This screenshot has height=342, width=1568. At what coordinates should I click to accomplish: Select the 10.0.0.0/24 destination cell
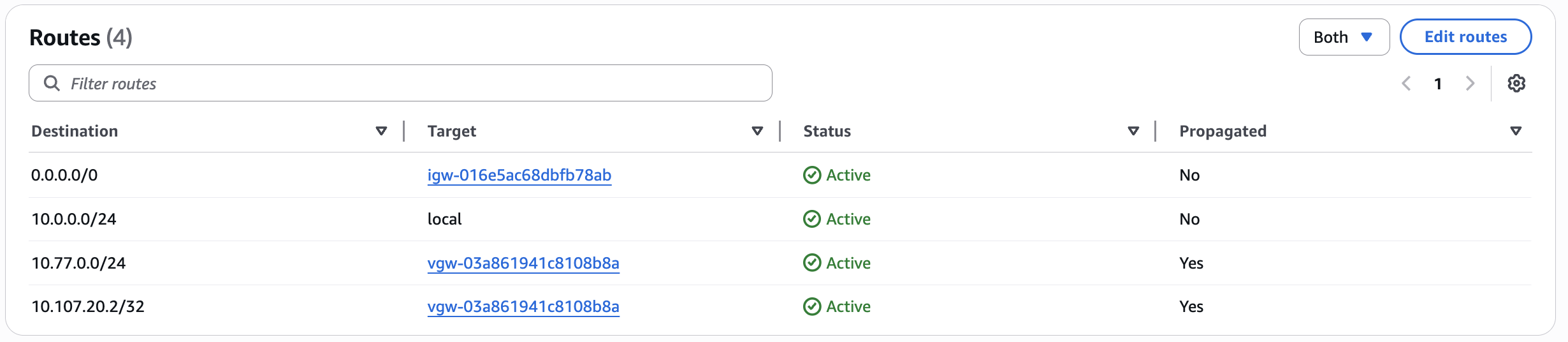tap(74, 219)
